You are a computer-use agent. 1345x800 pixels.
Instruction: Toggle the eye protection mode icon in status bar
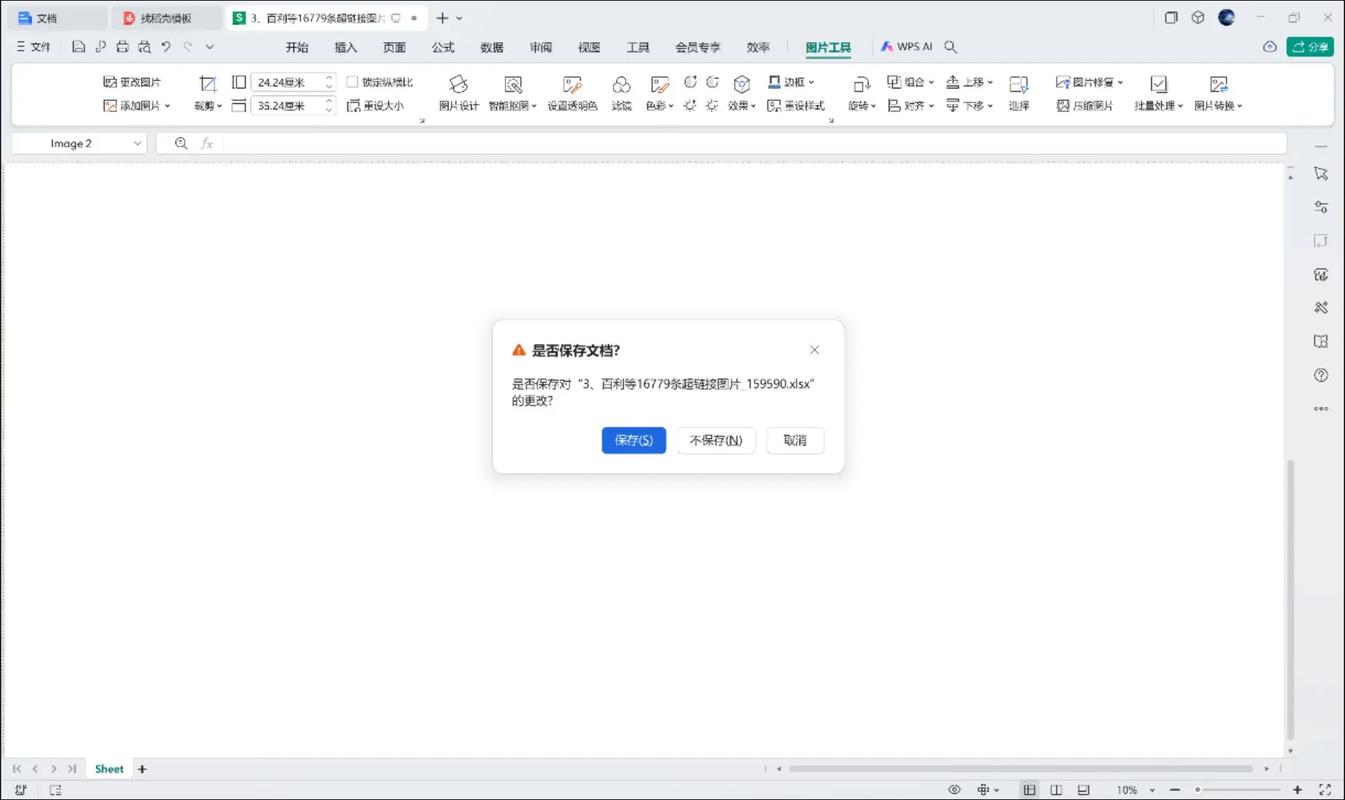(x=954, y=790)
